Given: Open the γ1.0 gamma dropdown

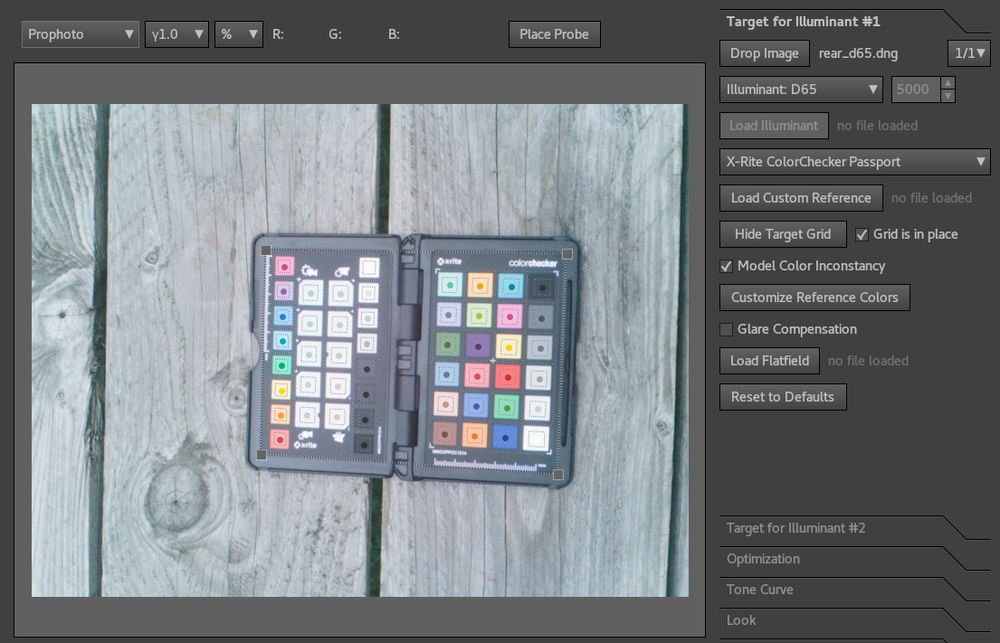Looking at the screenshot, I should [x=177, y=34].
